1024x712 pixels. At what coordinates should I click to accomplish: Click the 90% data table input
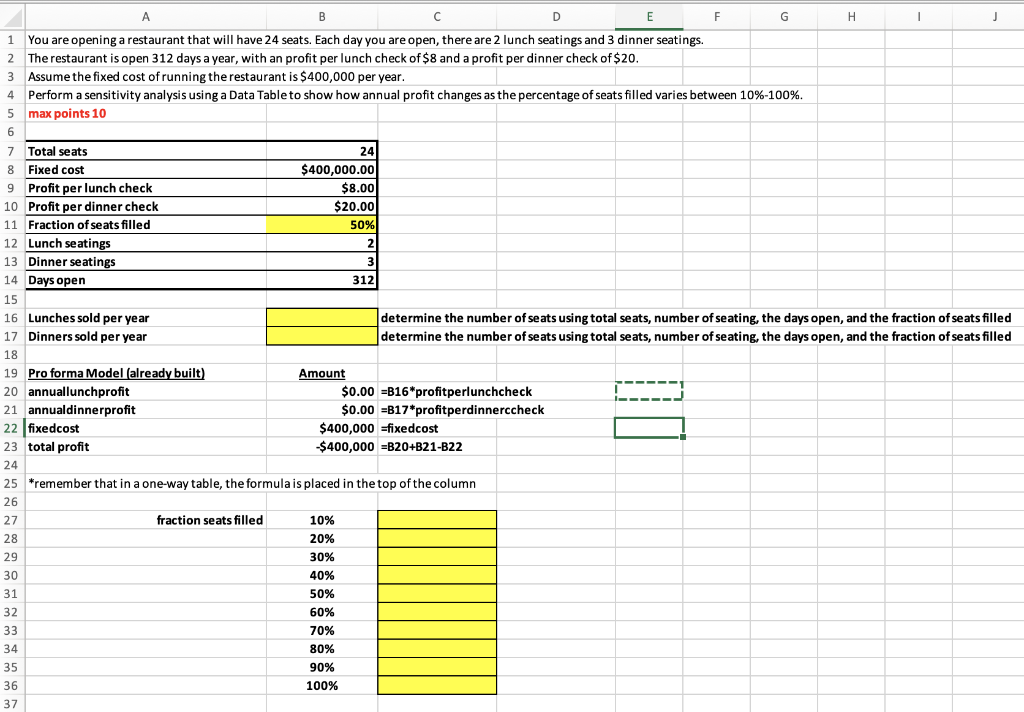click(x=322, y=667)
